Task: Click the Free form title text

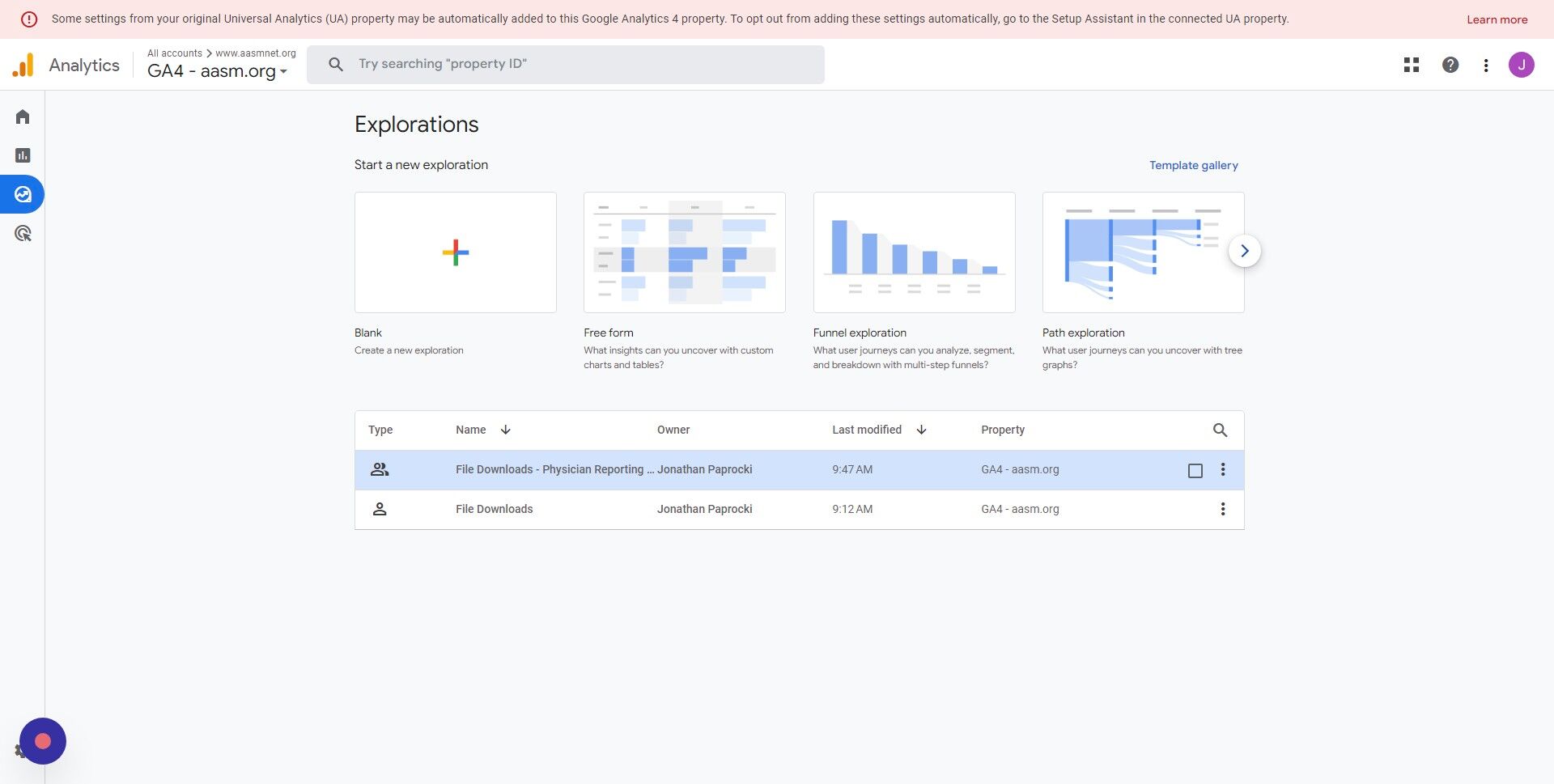Action: click(x=609, y=333)
